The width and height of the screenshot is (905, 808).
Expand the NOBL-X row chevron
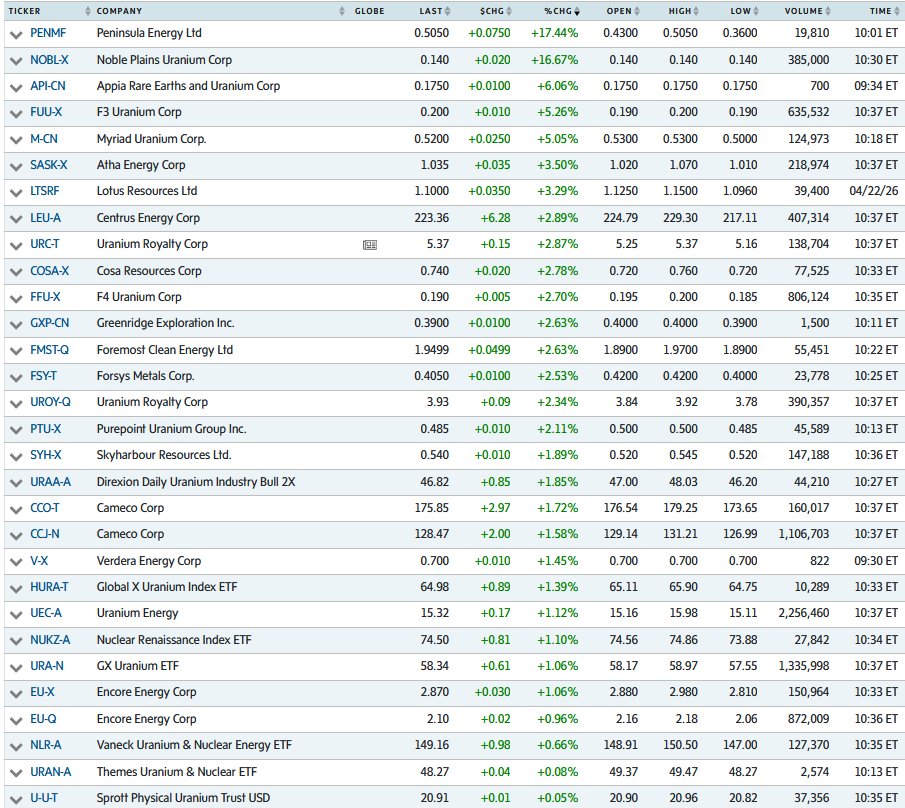click(16, 61)
